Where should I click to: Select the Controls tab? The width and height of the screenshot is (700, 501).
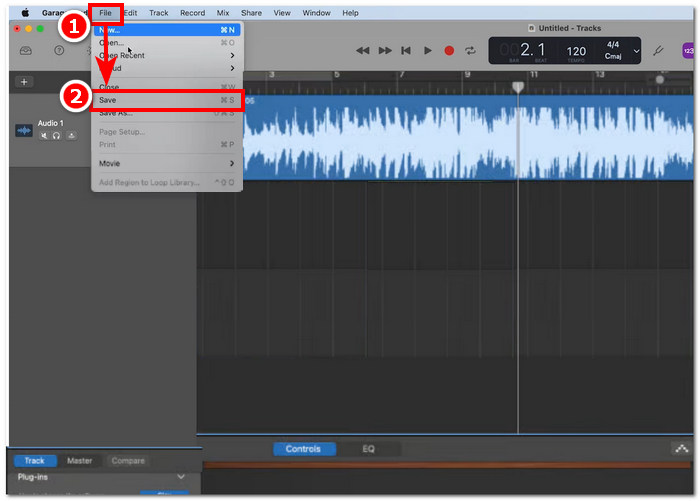[x=303, y=449]
